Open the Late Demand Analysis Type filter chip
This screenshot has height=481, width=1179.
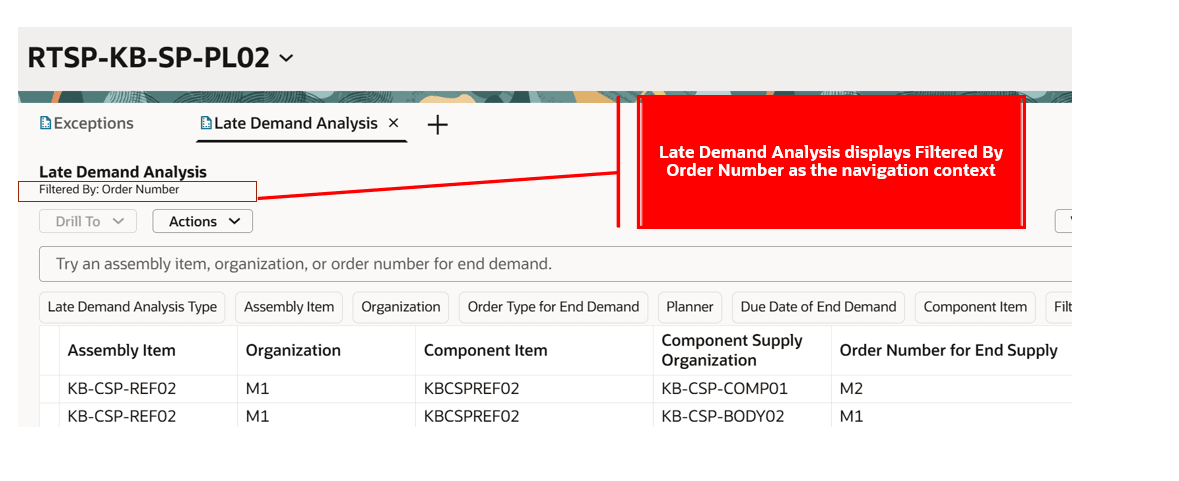[x=132, y=307]
